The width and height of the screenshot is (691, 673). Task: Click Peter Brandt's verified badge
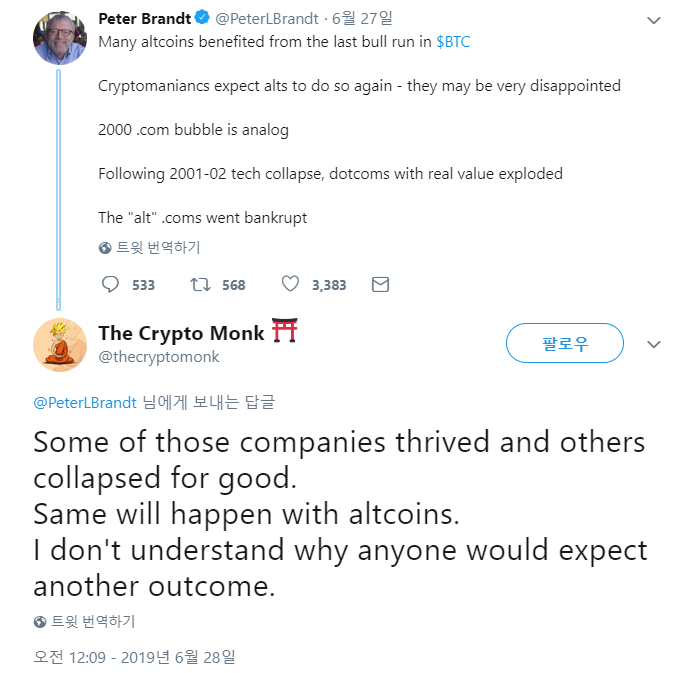pyautogui.click(x=202, y=18)
